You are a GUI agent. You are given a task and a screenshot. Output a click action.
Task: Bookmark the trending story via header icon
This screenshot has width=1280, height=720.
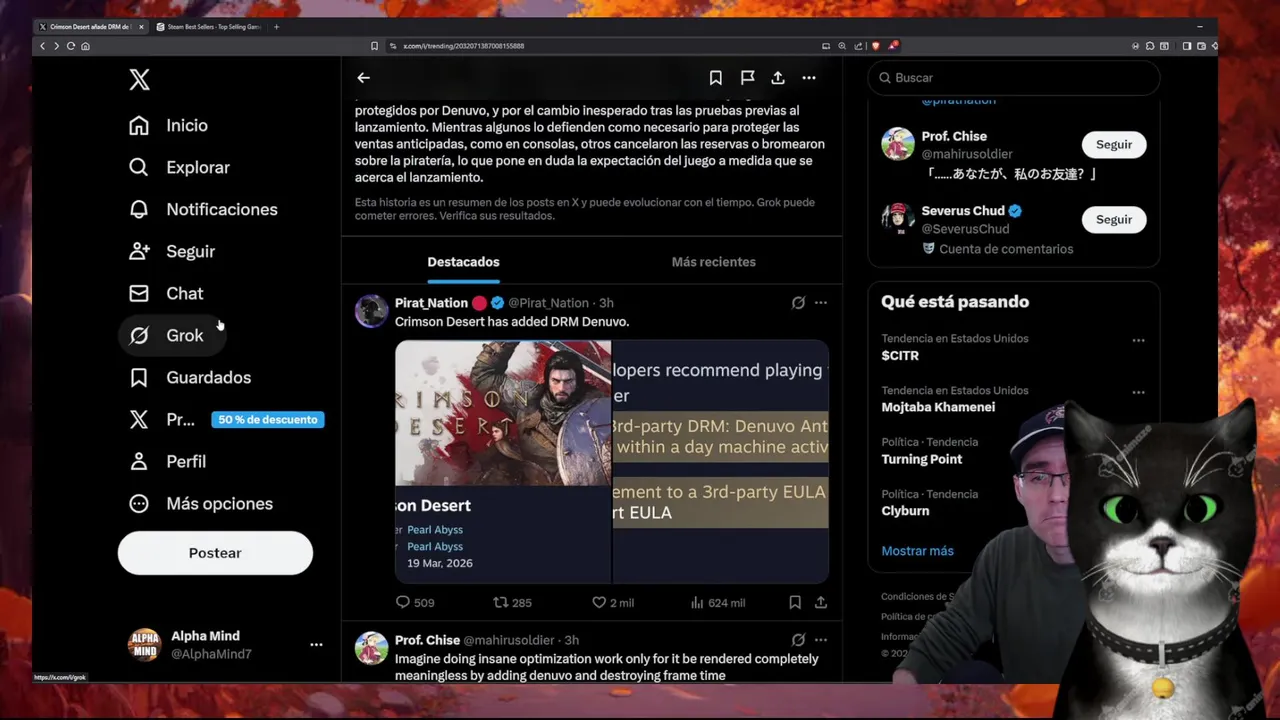(x=716, y=77)
